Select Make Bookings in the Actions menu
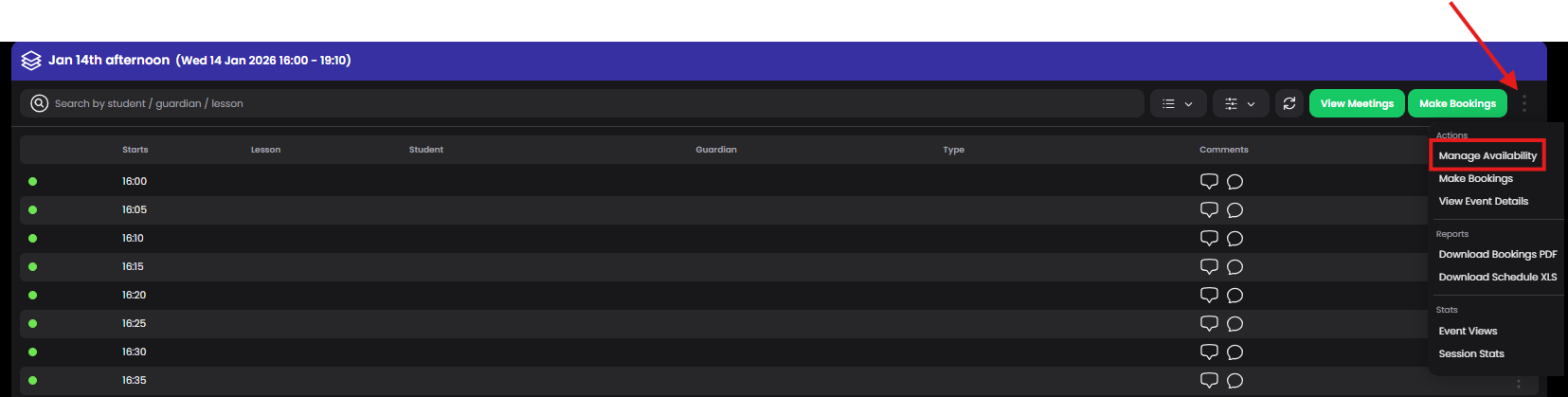Viewport: 1568px width, 397px height. point(1475,178)
